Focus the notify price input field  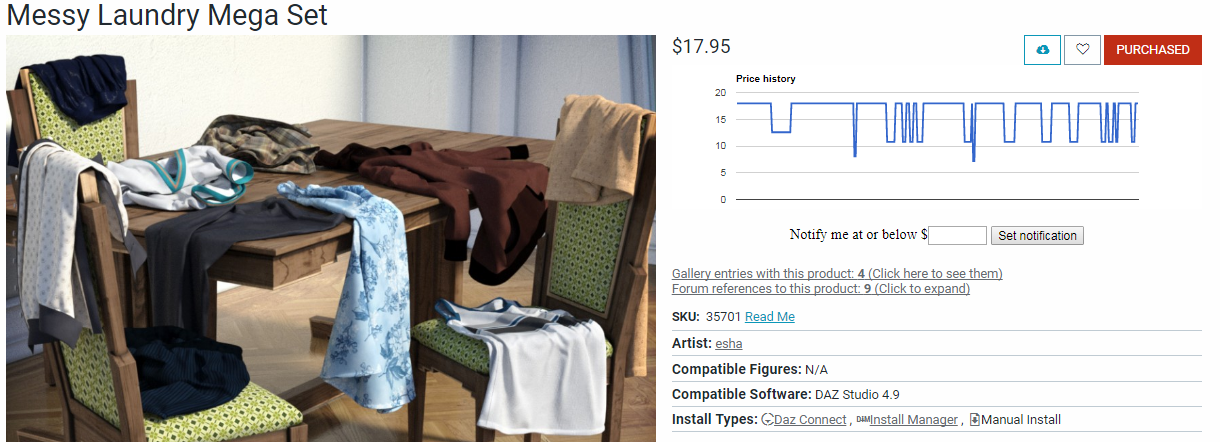(957, 236)
